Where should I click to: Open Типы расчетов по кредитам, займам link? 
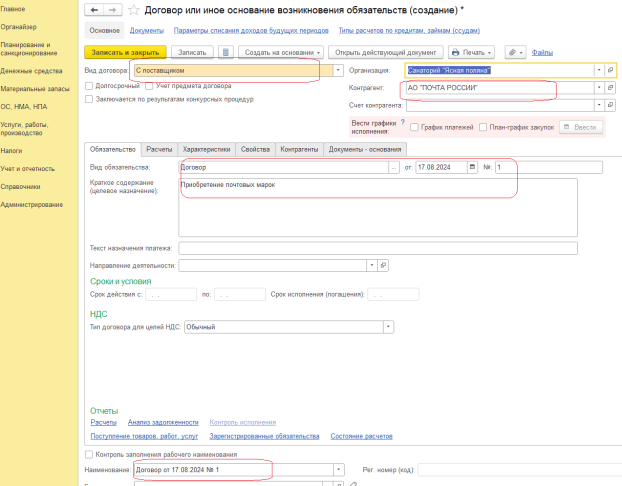point(409,31)
